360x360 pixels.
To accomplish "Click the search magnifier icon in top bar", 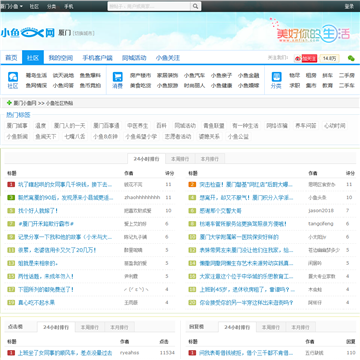I will click(196, 6).
